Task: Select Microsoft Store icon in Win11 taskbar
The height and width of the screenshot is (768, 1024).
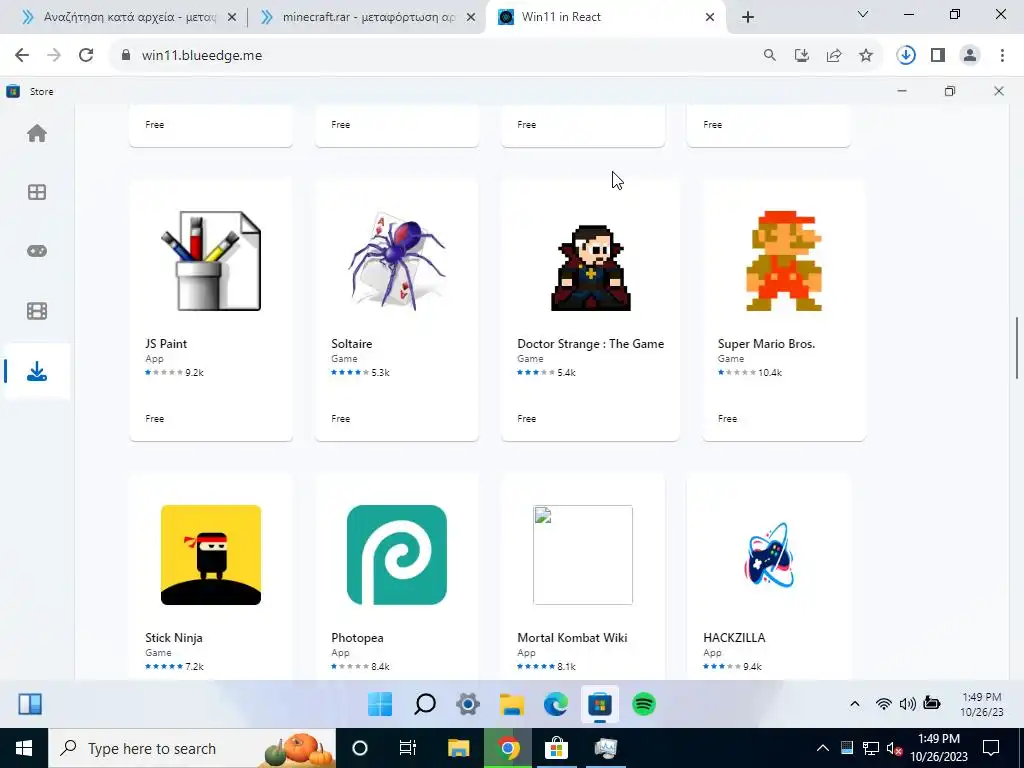Action: point(600,704)
